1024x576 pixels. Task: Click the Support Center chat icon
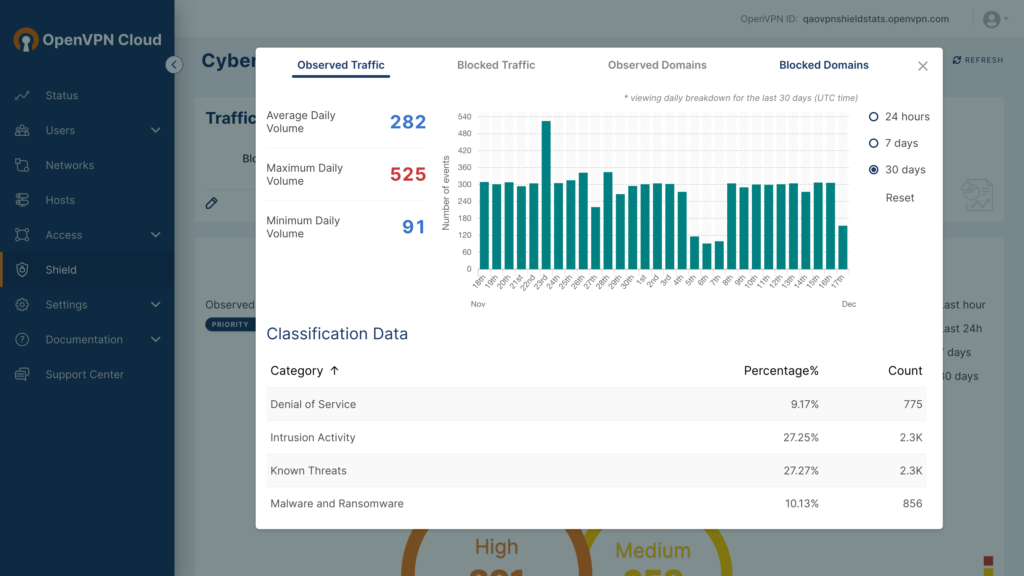(22, 374)
